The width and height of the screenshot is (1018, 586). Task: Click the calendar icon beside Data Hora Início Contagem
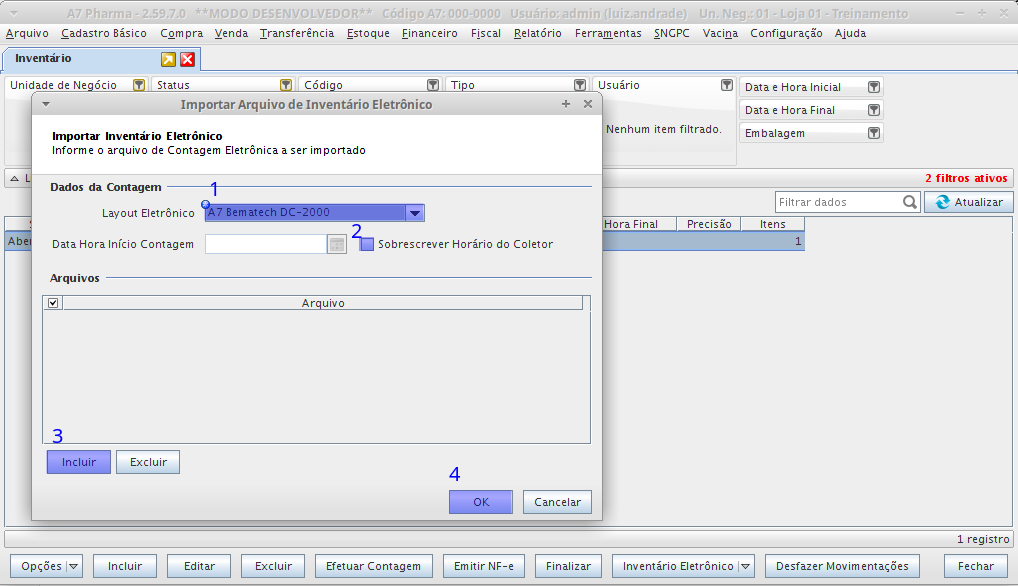tap(337, 244)
